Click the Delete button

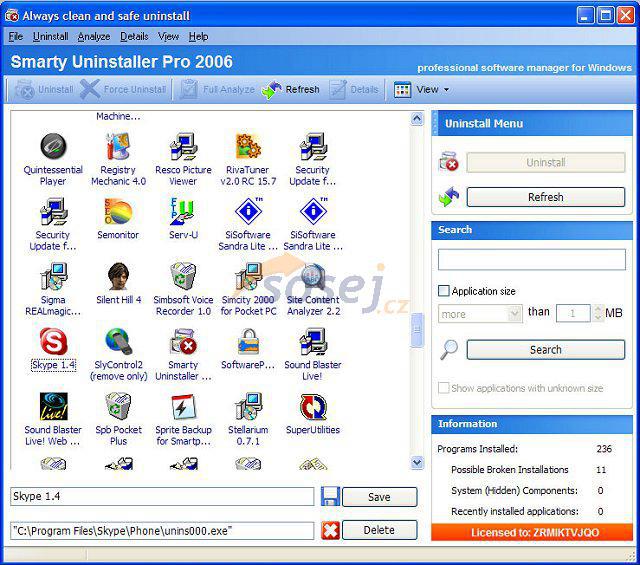coord(380,530)
